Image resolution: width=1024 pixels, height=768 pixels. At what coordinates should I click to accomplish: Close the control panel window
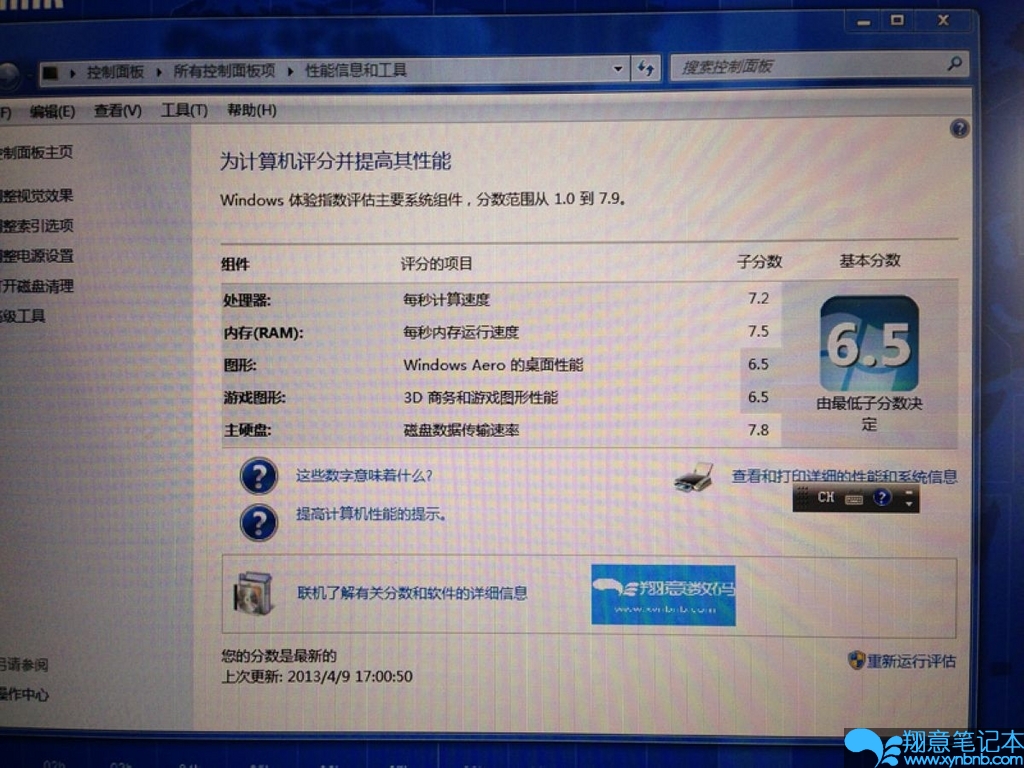[x=943, y=21]
